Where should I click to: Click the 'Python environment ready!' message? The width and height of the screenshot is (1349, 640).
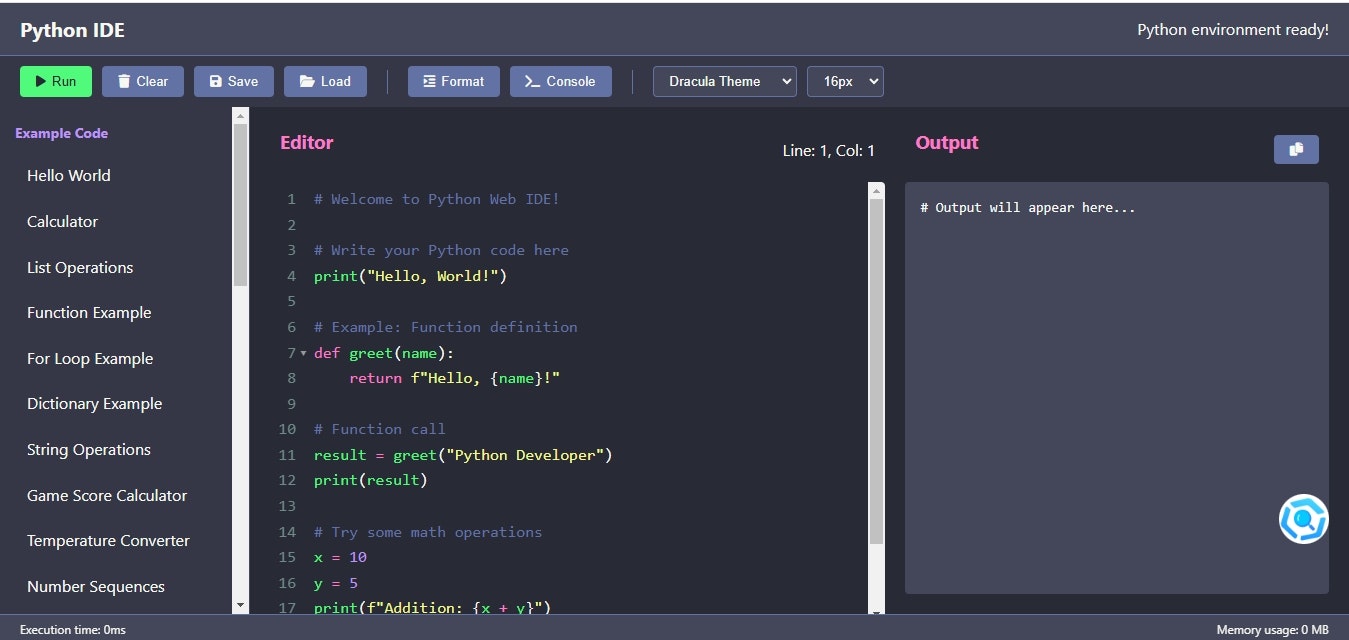coord(1233,30)
